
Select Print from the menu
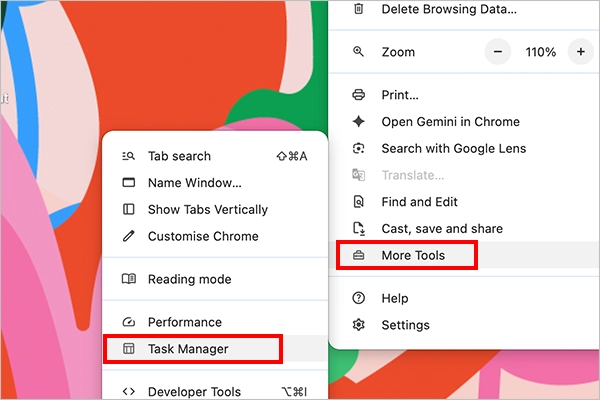[x=464, y=95]
